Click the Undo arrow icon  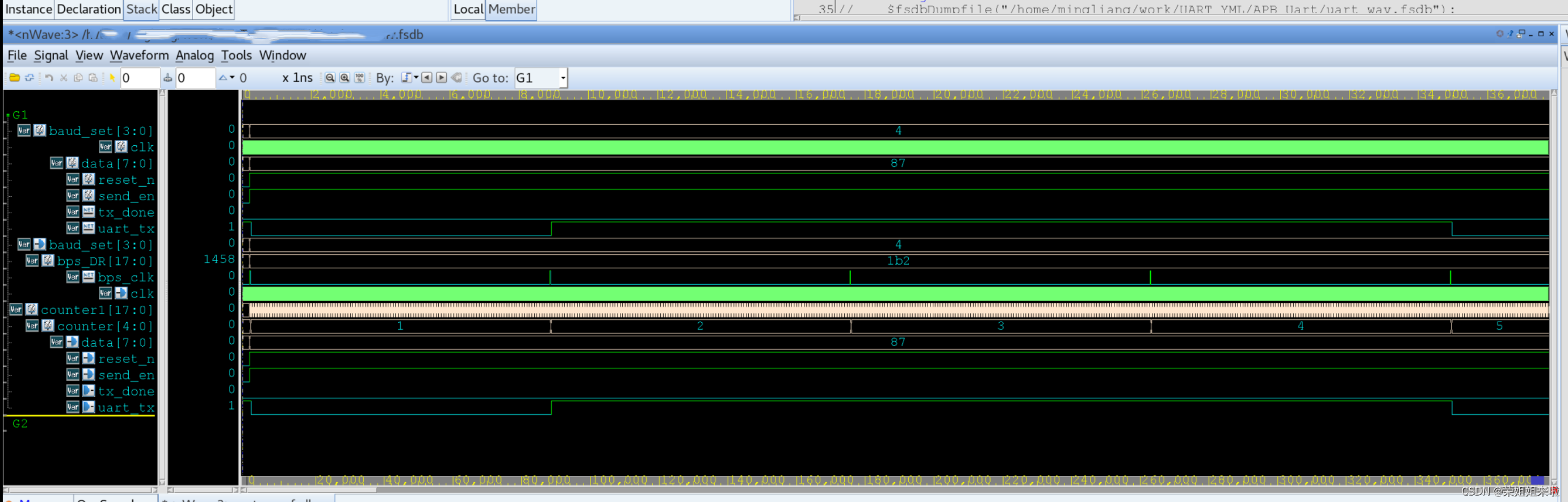(49, 78)
